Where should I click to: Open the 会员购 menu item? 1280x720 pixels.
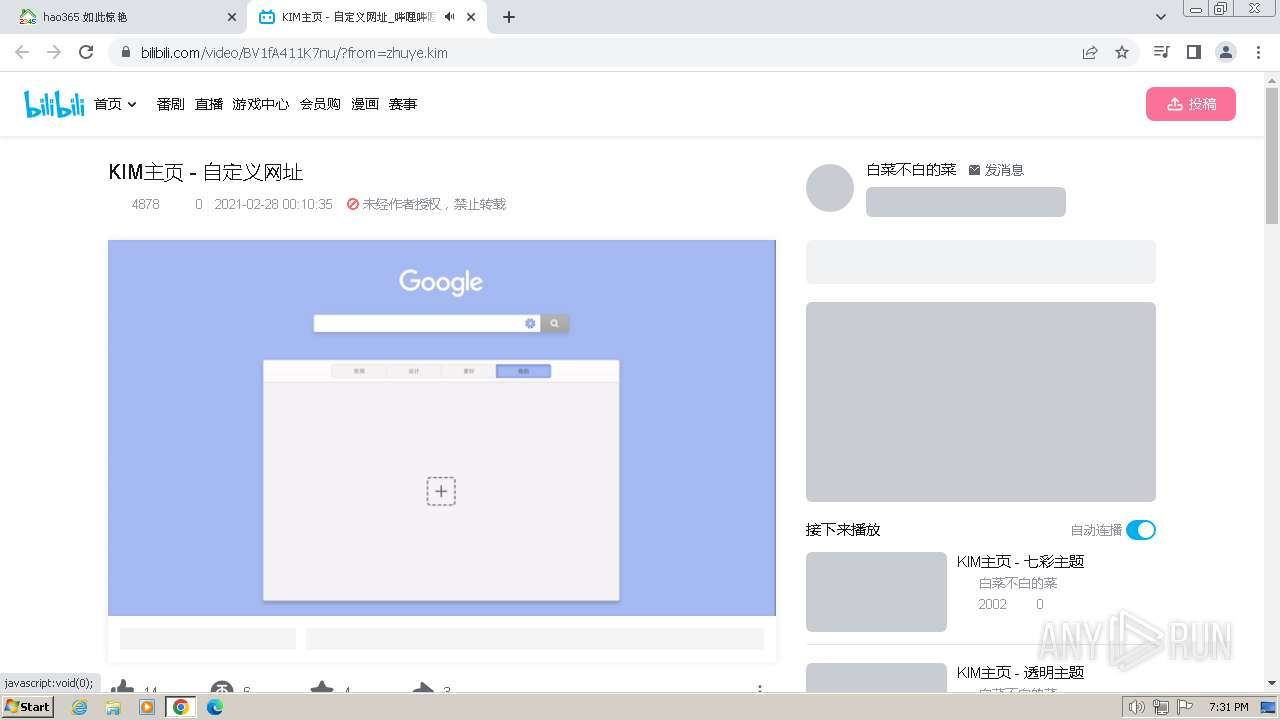click(320, 104)
